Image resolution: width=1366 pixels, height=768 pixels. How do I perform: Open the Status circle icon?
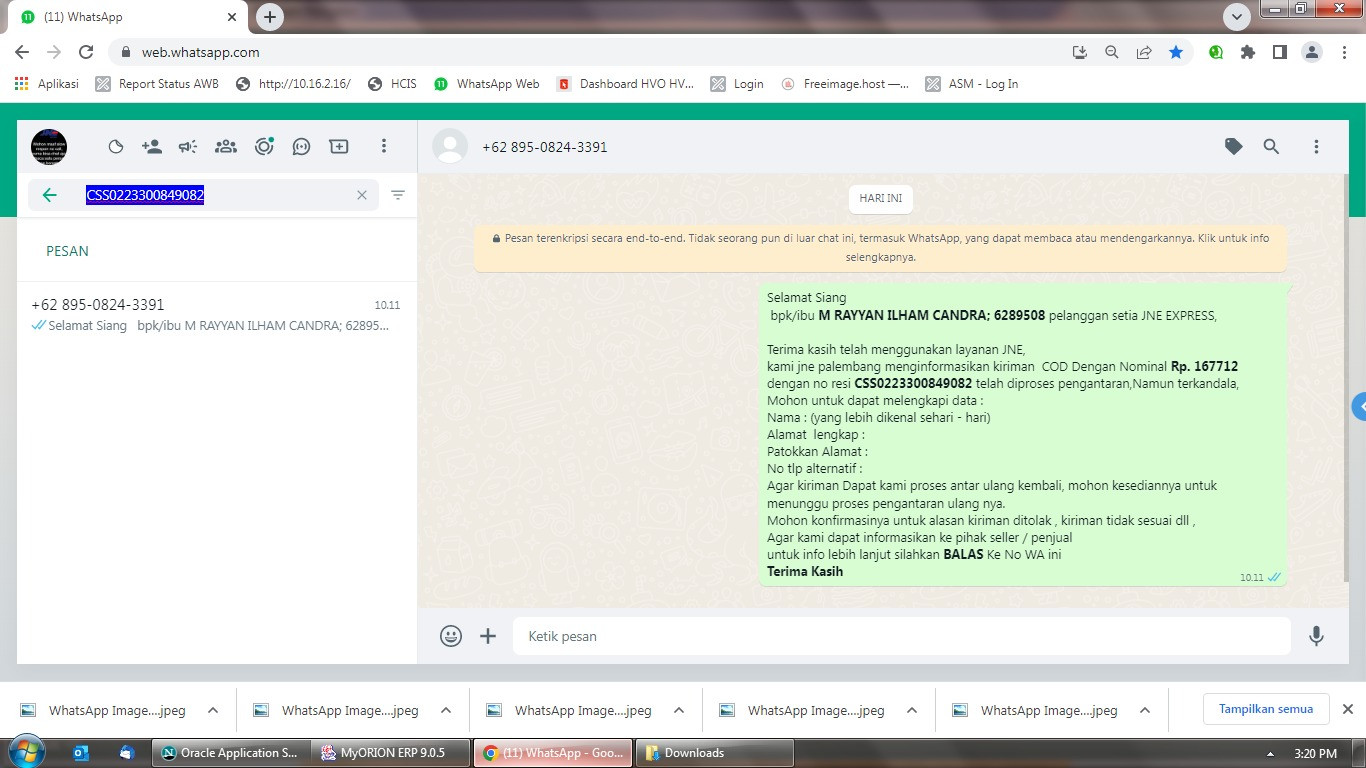click(x=116, y=147)
